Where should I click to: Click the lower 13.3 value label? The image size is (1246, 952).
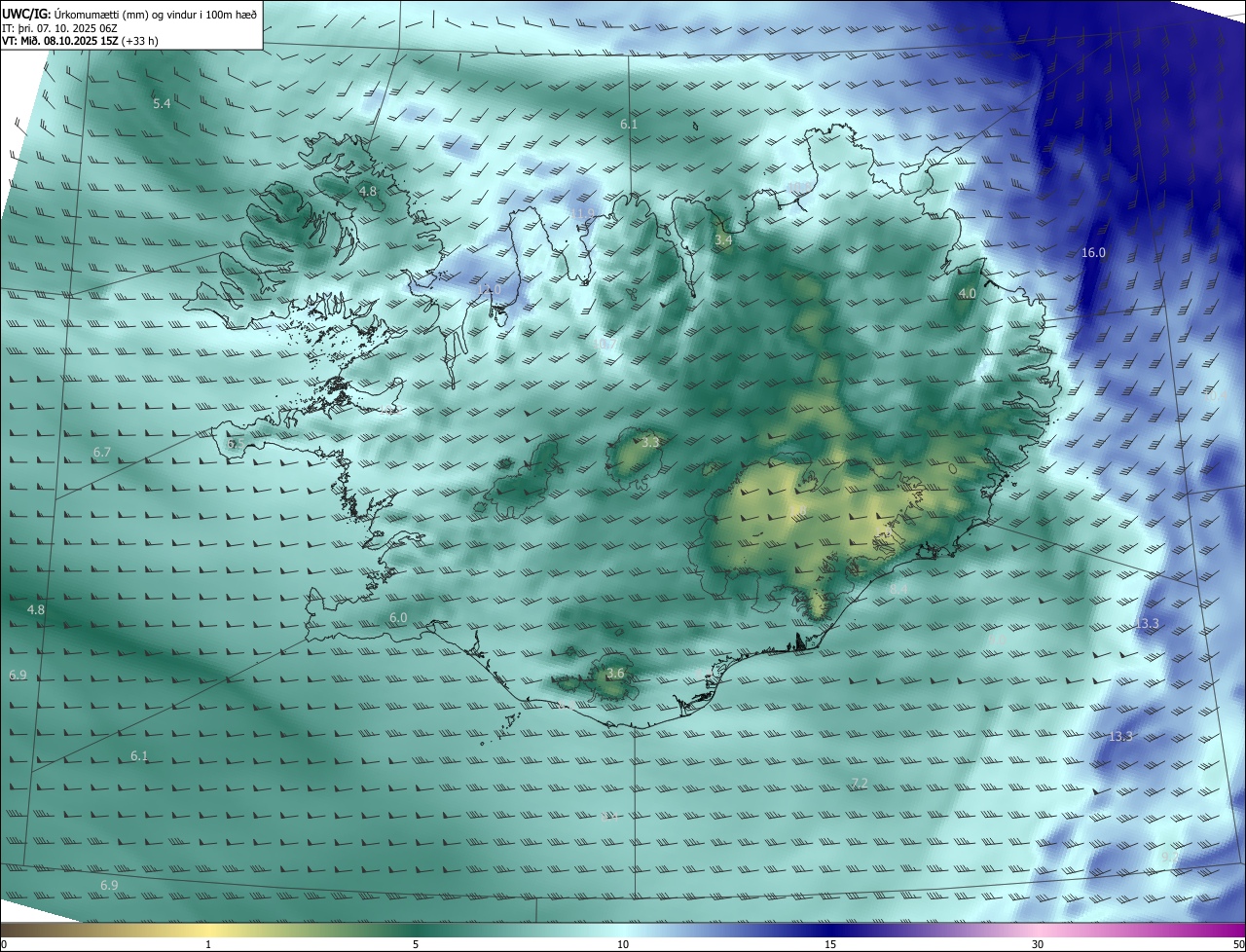click(1120, 737)
